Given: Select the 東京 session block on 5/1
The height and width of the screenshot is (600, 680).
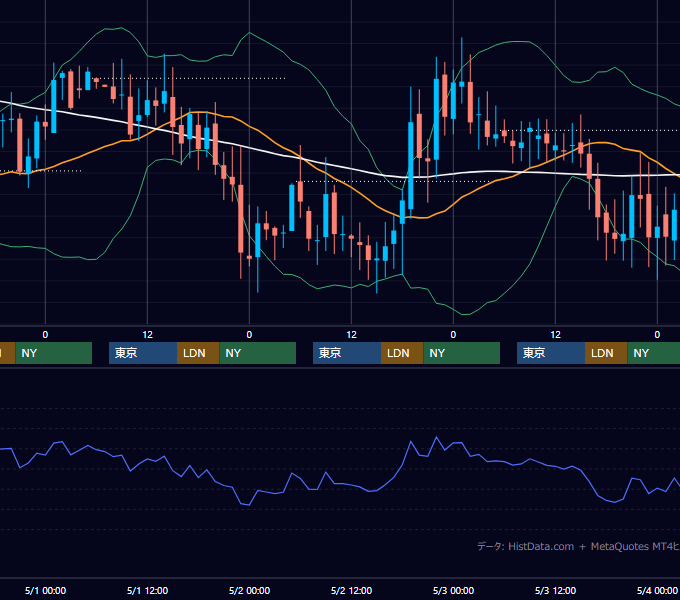Looking at the screenshot, I should pos(143,353).
